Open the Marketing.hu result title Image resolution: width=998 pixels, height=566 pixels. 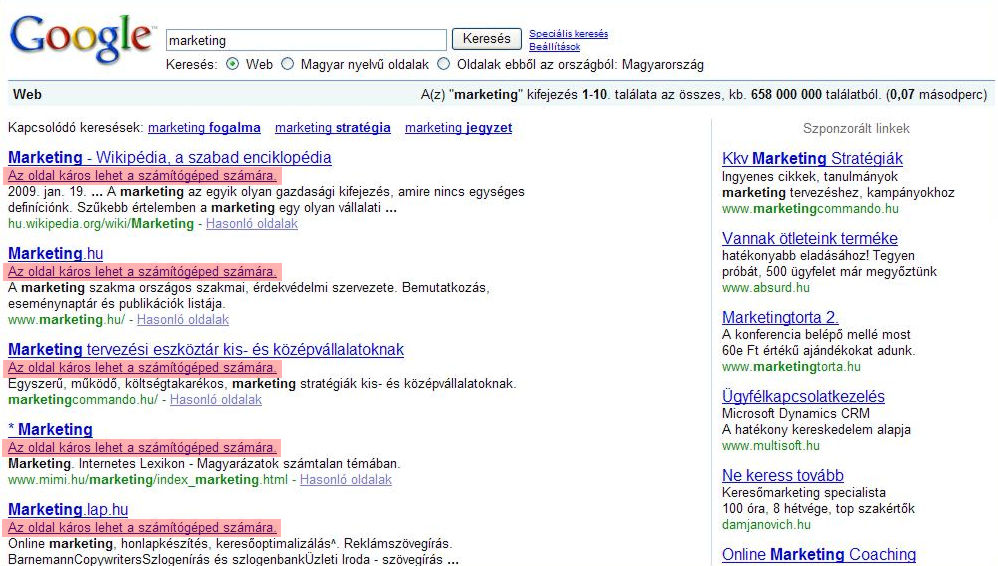55,253
